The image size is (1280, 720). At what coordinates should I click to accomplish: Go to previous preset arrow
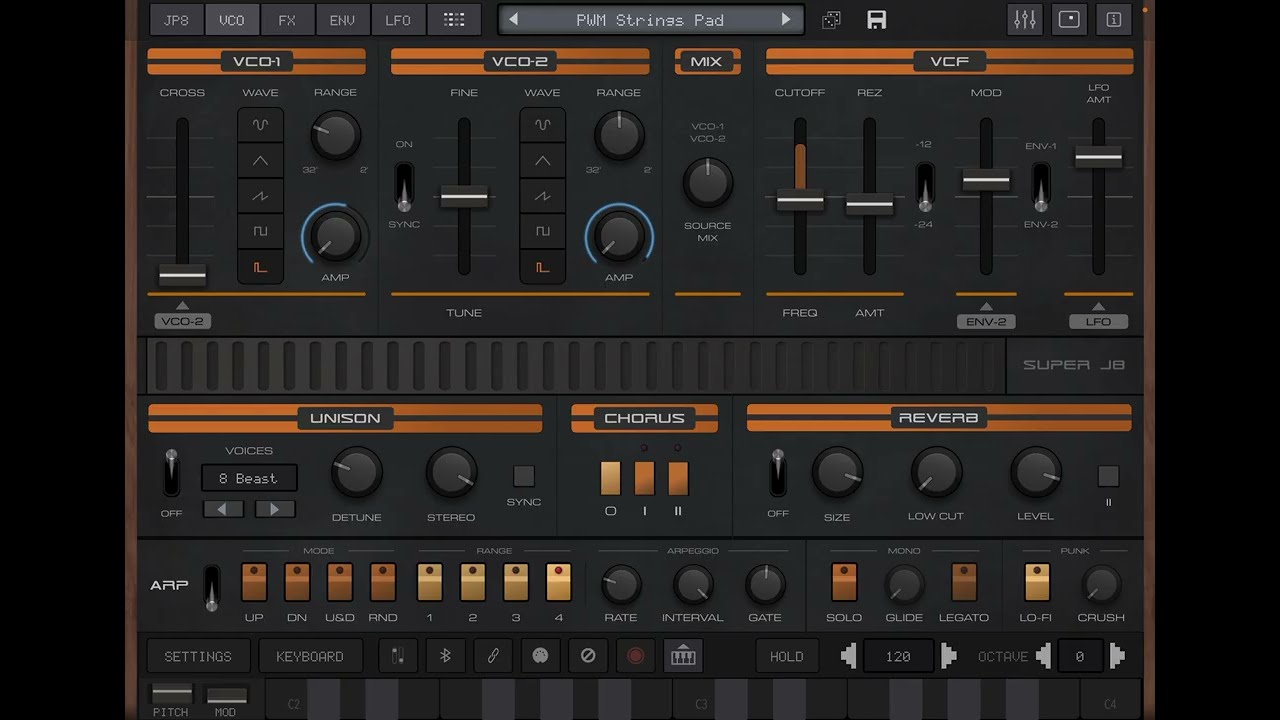pos(513,19)
